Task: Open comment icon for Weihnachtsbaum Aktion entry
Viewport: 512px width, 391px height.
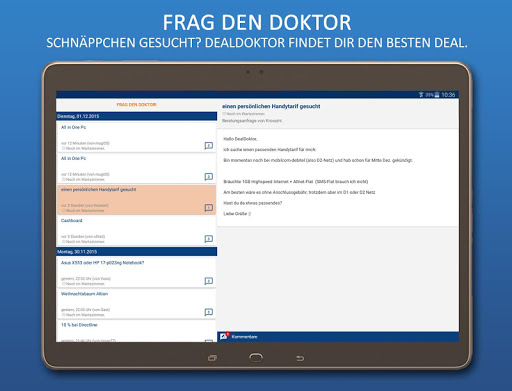Action: 209,312
